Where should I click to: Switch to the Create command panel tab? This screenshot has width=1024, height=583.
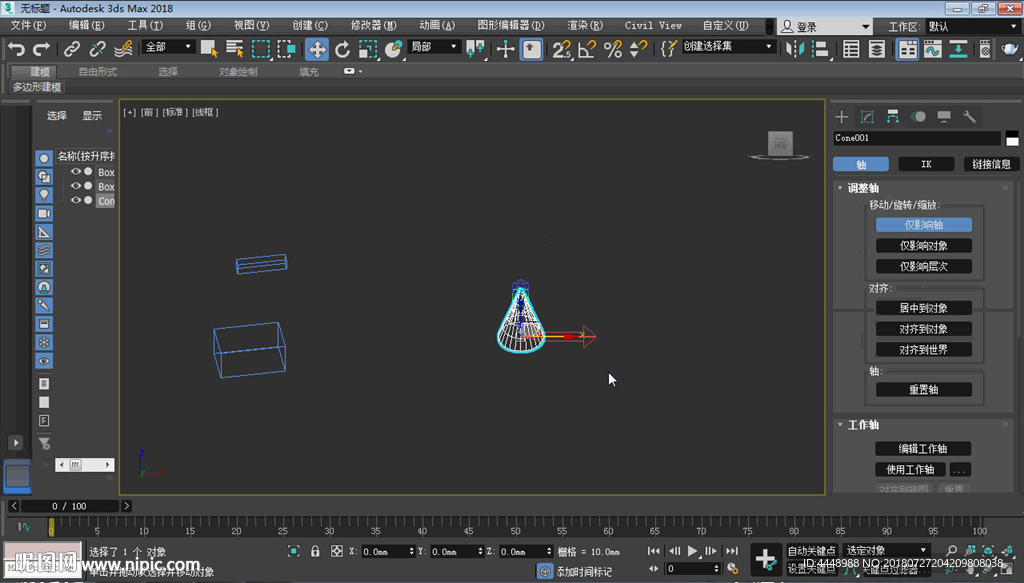(841, 117)
